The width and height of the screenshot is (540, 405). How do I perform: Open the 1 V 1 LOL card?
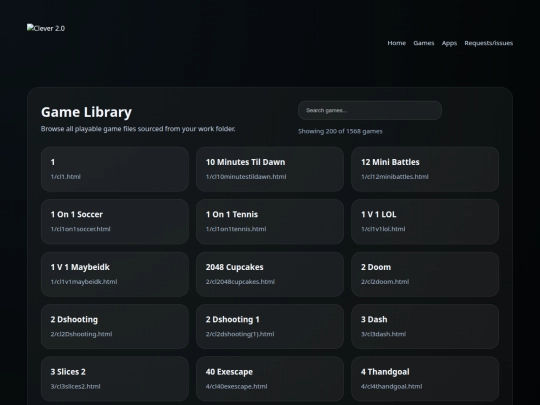click(425, 221)
